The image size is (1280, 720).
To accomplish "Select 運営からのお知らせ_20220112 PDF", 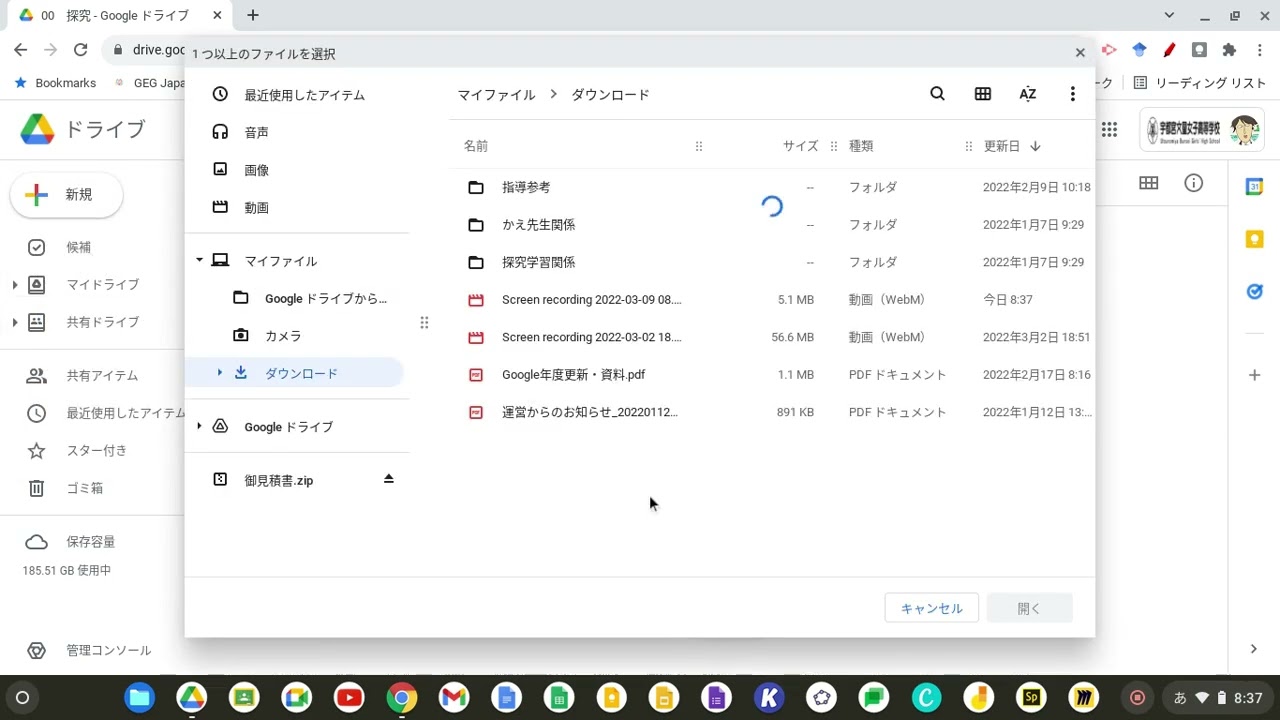I will click(x=772, y=412).
